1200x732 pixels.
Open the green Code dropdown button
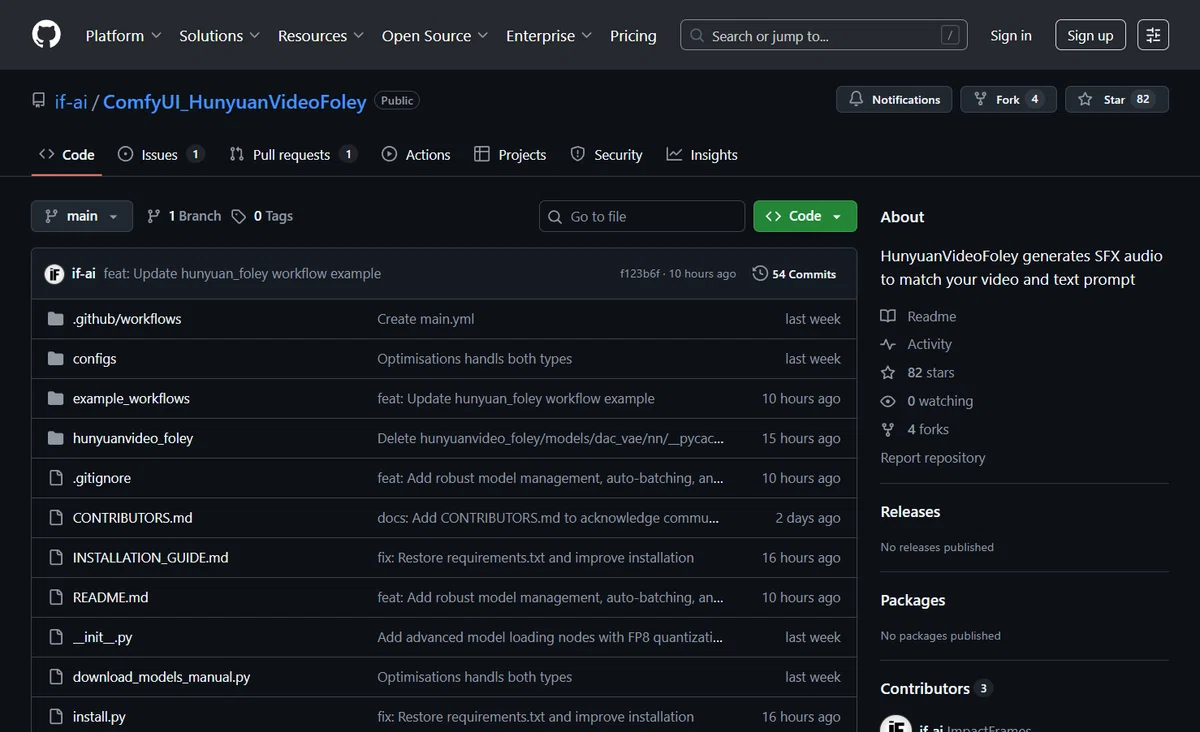click(x=805, y=216)
